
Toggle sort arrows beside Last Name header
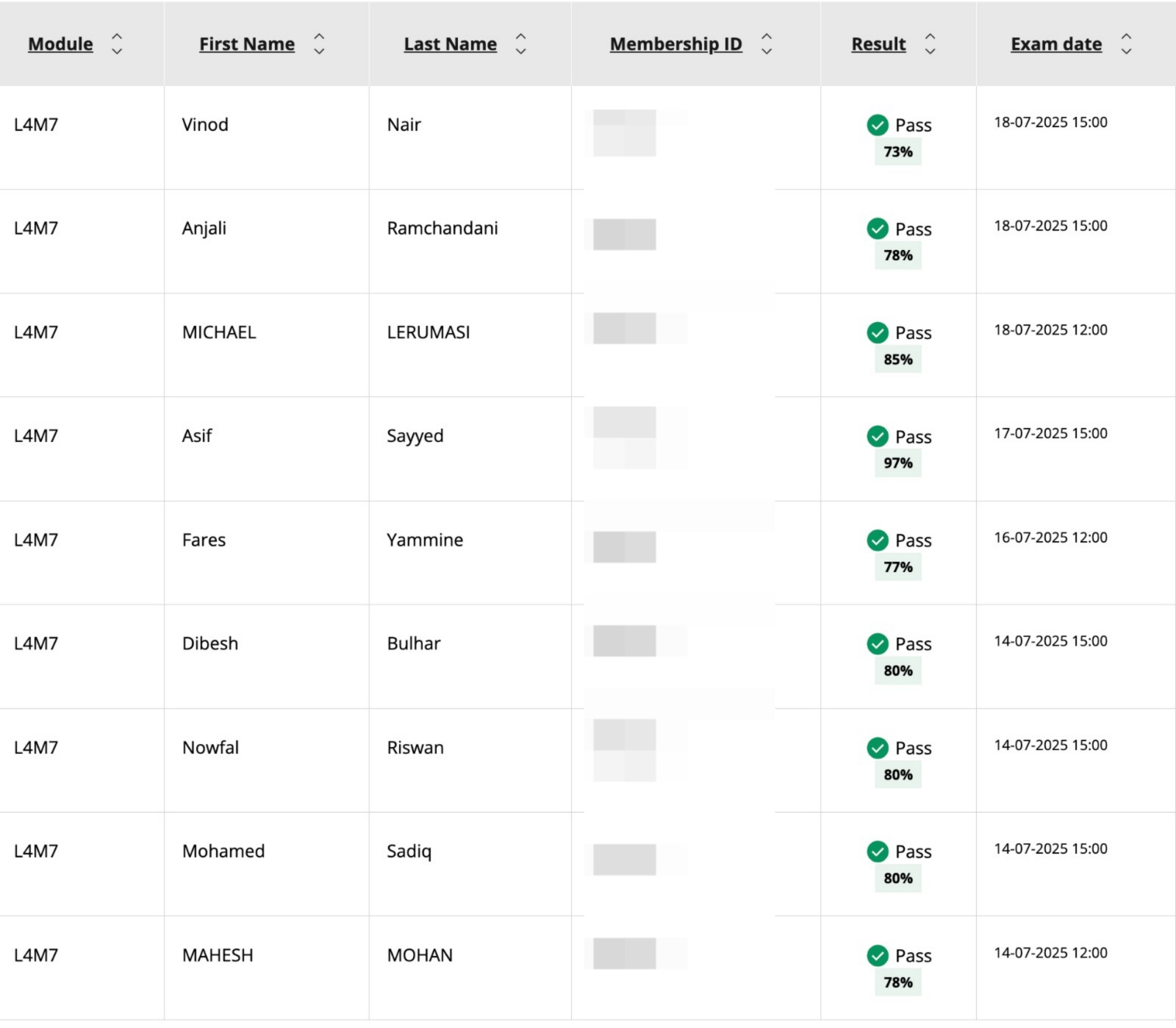pos(520,44)
